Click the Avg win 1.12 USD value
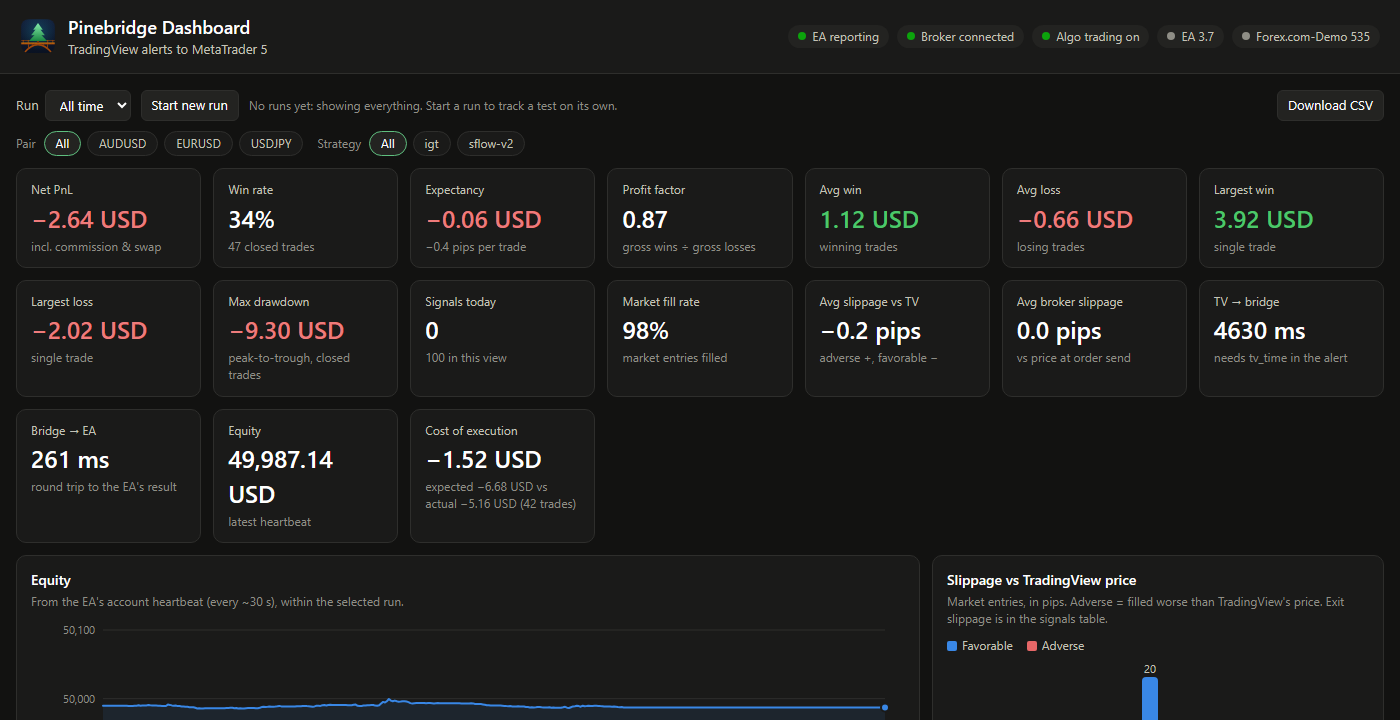Screen dimensions: 1400x720 [869, 219]
